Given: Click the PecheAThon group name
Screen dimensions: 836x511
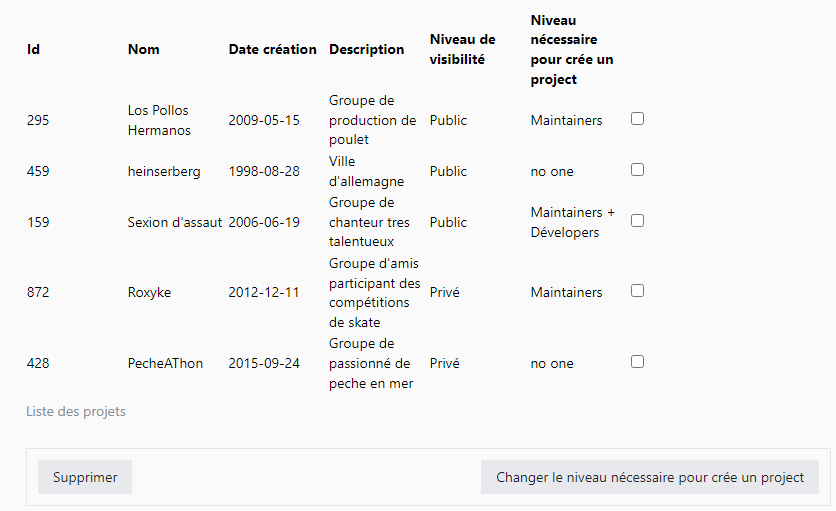Looking at the screenshot, I should [165, 363].
